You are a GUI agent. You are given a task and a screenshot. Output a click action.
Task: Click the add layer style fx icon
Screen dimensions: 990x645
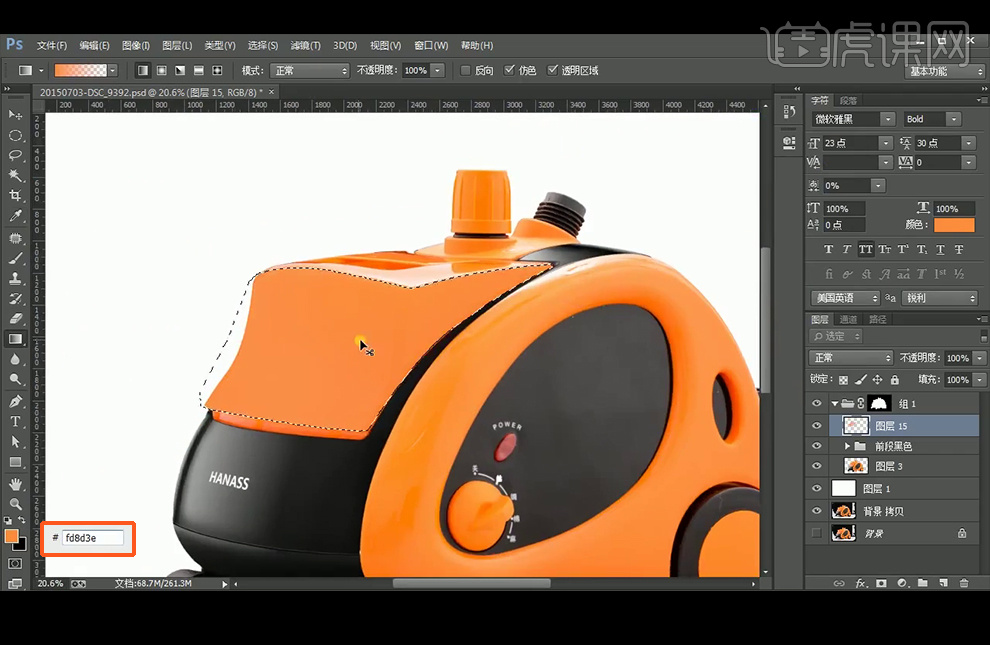tap(861, 583)
